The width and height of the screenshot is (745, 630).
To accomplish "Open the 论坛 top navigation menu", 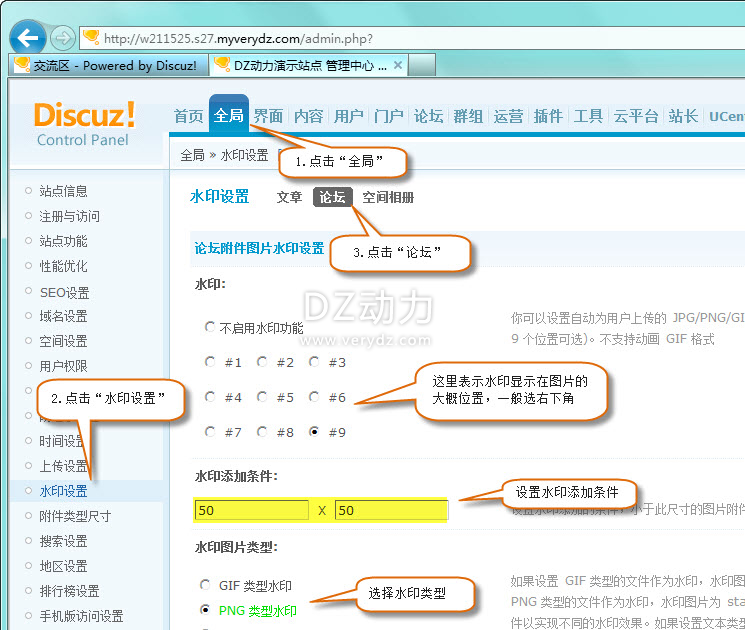I will click(x=428, y=116).
